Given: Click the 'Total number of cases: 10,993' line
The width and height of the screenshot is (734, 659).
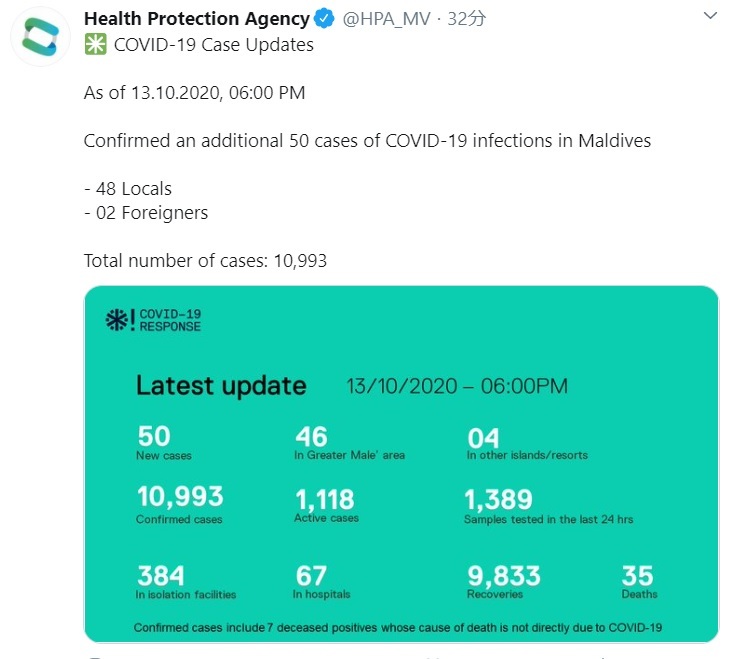Looking at the screenshot, I should click(x=205, y=261).
